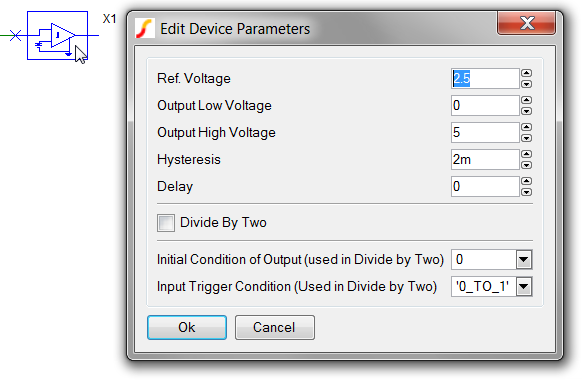Click the comparator symbol X1 in schematic
This screenshot has width=582, height=380.
(x=58, y=35)
